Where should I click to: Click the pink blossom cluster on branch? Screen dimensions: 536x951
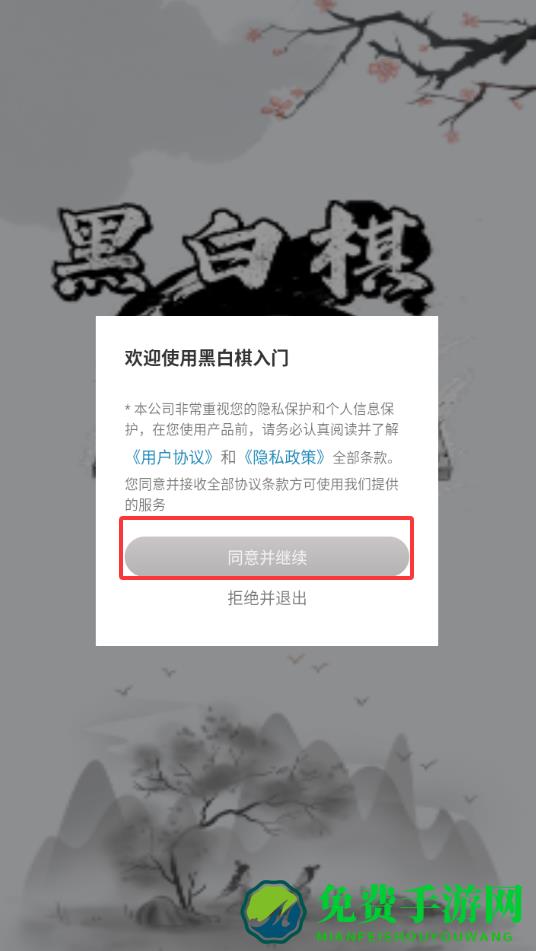pos(384,68)
